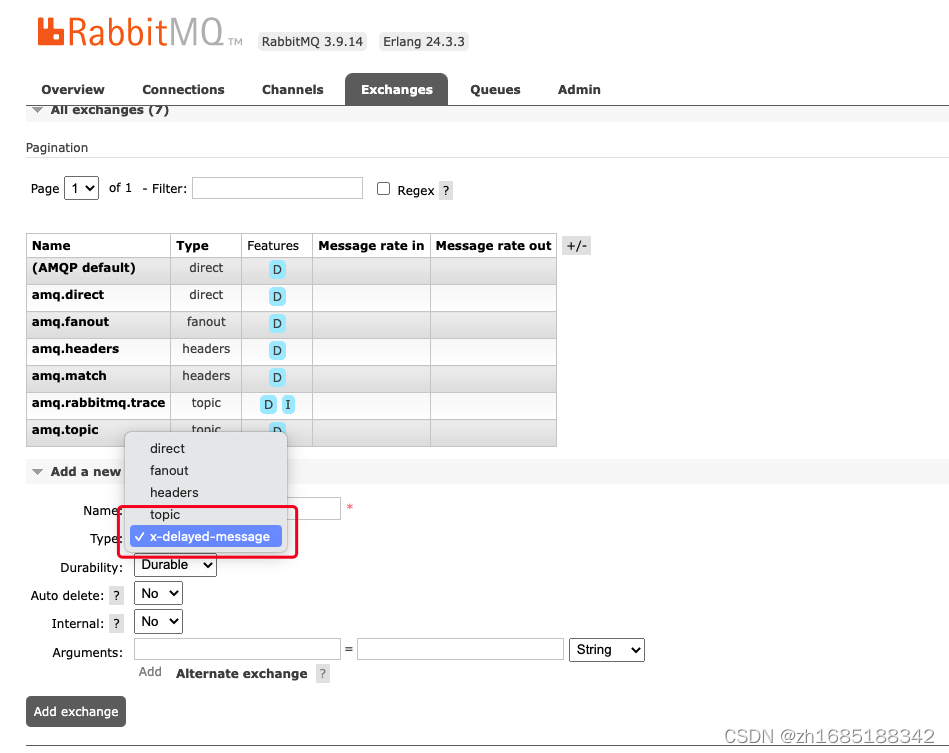Open the Page number dropdown
Image resolution: width=949 pixels, height=753 pixels.
[82, 188]
